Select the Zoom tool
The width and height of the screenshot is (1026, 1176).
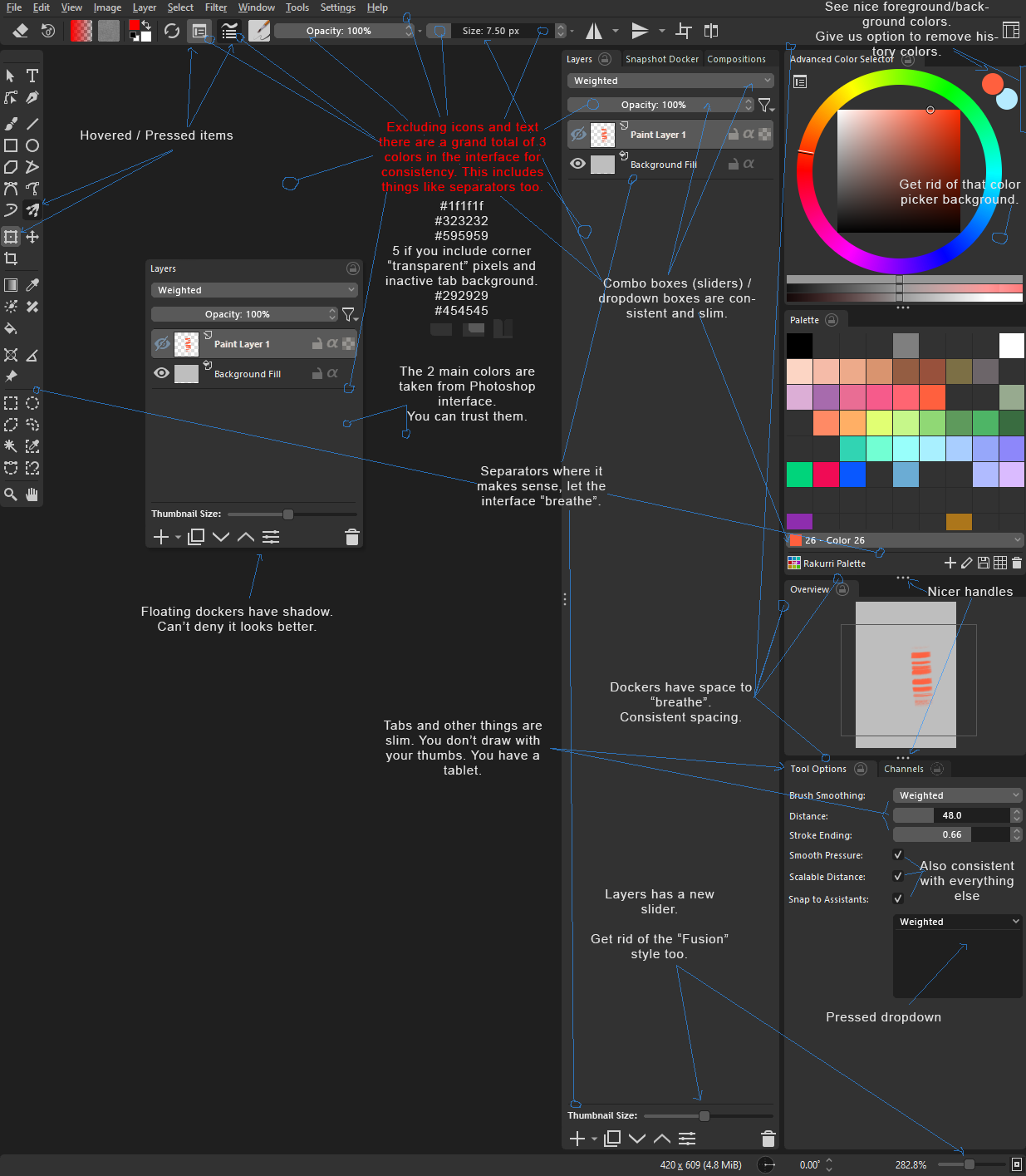(x=11, y=495)
